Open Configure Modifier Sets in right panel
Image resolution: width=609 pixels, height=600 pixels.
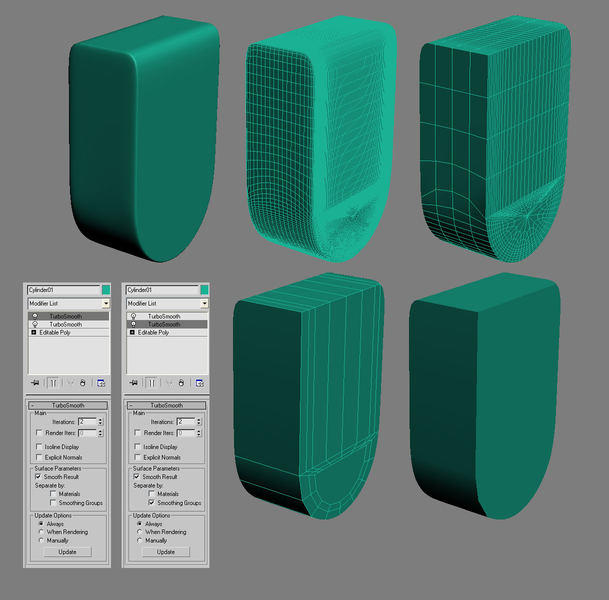tap(200, 383)
